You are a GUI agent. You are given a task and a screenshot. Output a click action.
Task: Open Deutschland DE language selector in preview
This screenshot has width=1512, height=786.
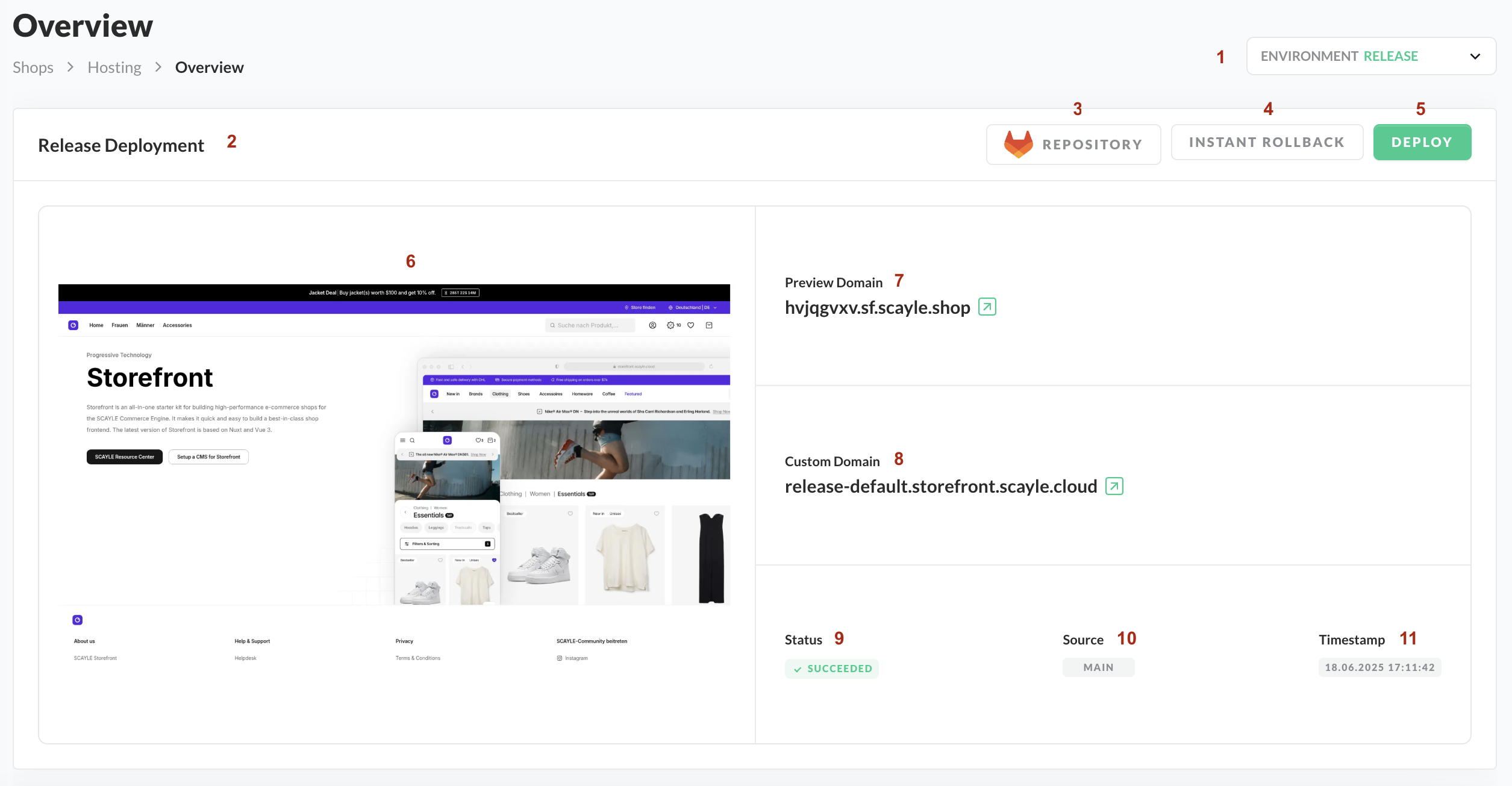(693, 308)
